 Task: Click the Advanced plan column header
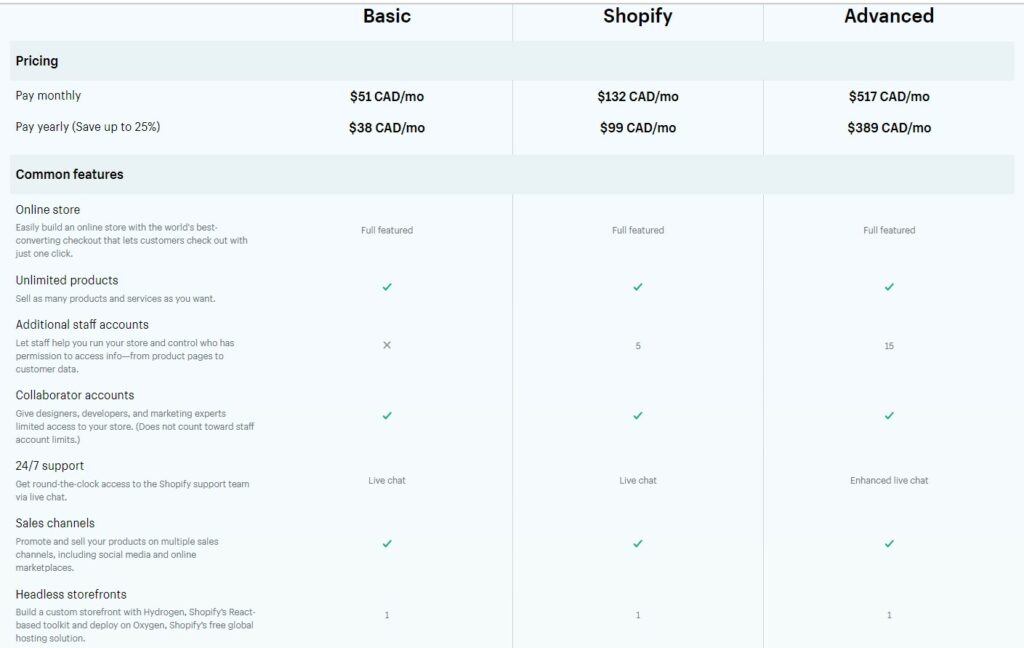click(x=889, y=16)
